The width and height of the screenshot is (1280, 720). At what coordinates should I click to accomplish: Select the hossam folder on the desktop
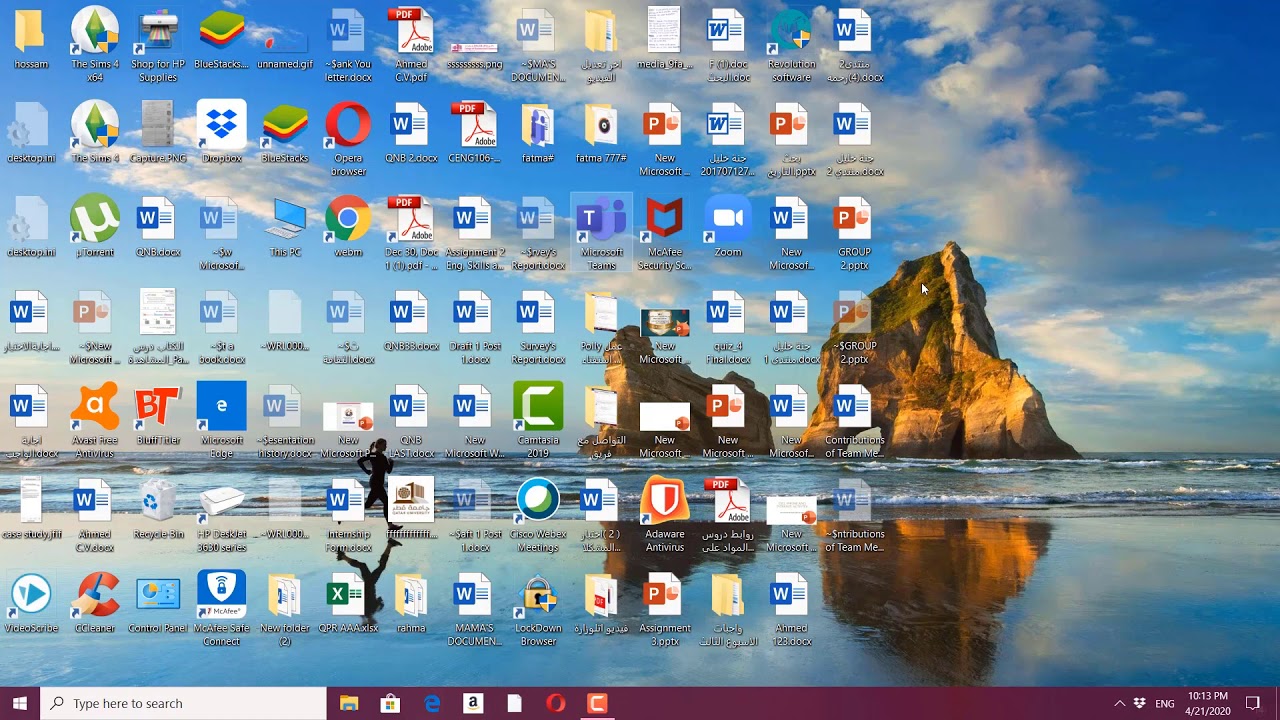31,40
